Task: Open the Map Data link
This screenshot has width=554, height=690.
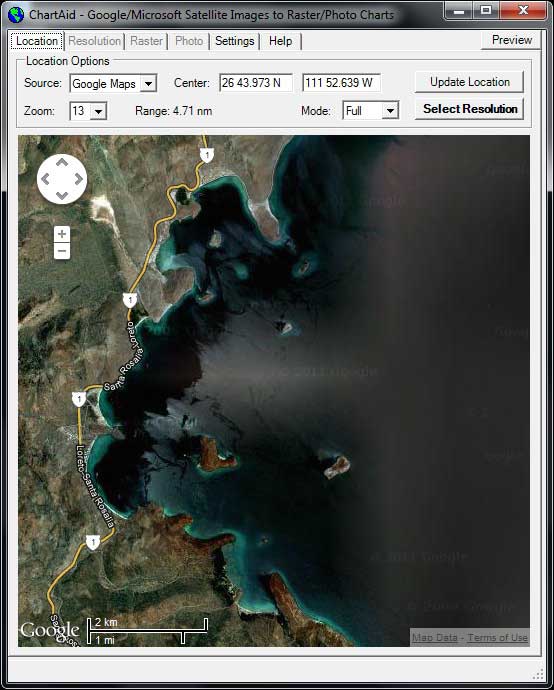Action: click(x=434, y=638)
